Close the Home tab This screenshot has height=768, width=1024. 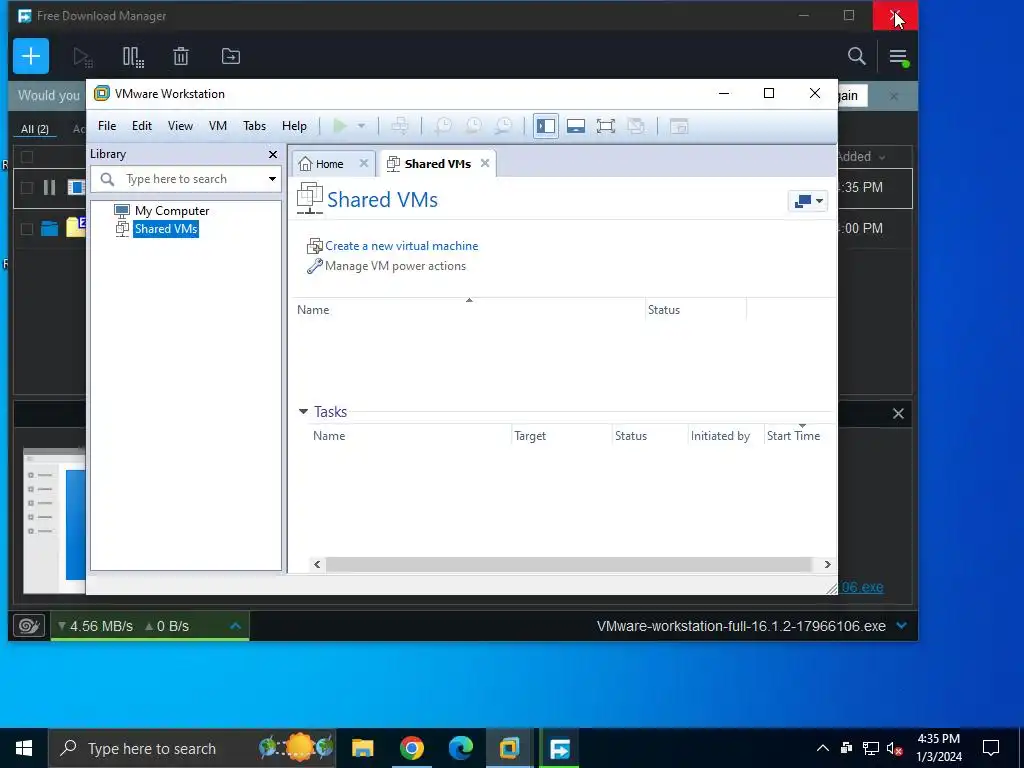364,163
